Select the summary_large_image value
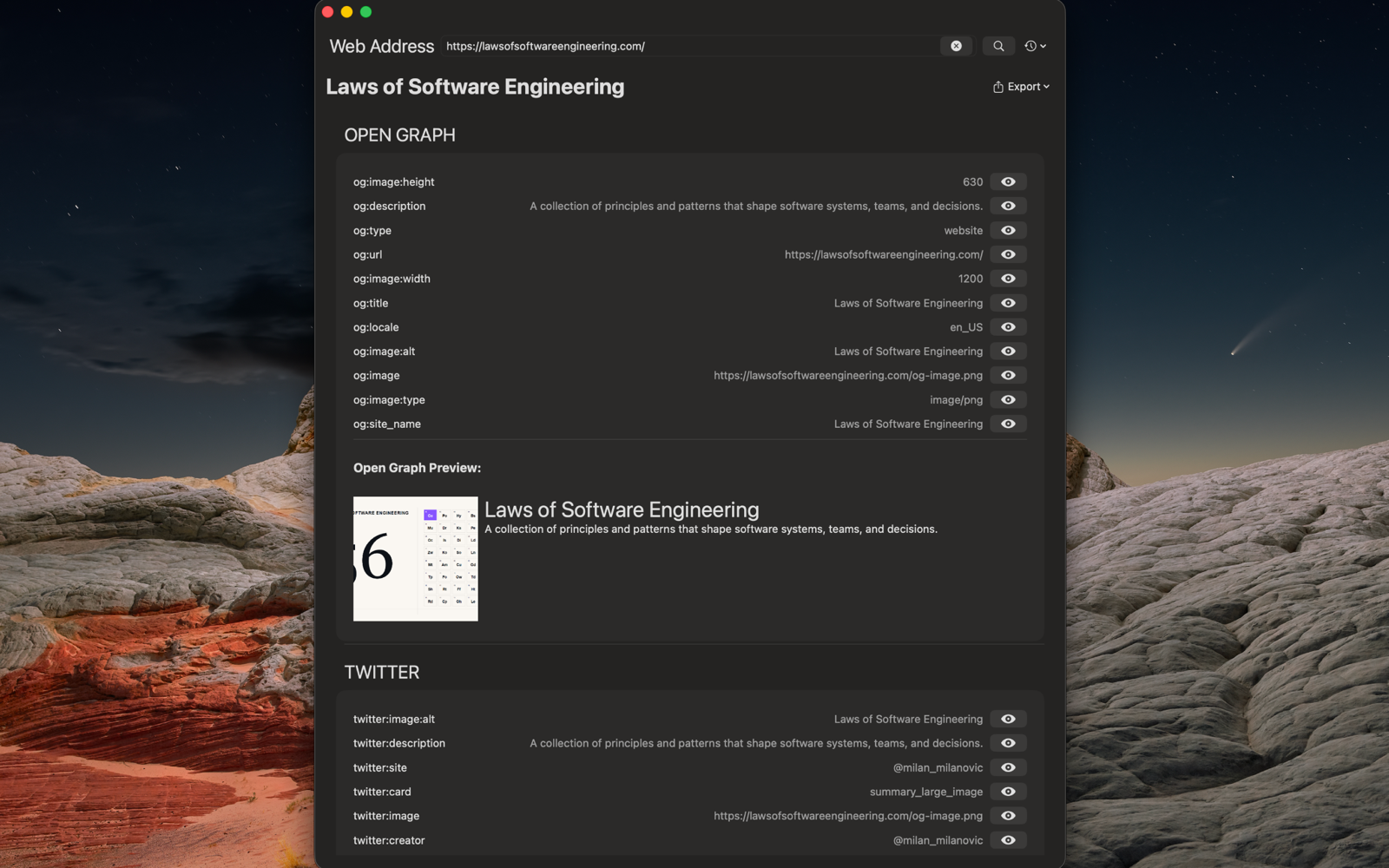 926,792
